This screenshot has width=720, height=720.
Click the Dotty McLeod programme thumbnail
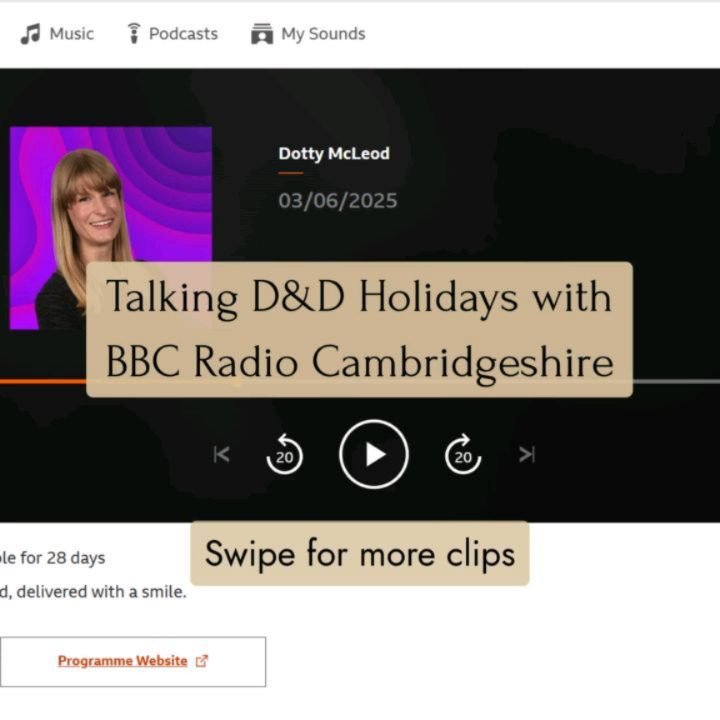111,228
